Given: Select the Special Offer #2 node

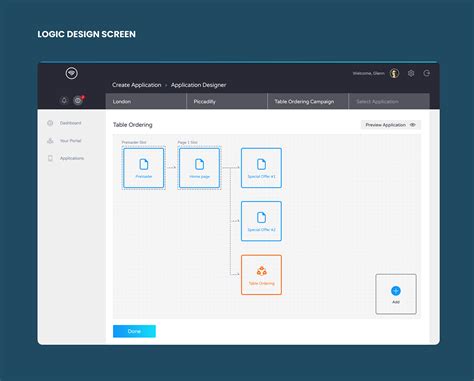Looking at the screenshot, I should 261,221.
